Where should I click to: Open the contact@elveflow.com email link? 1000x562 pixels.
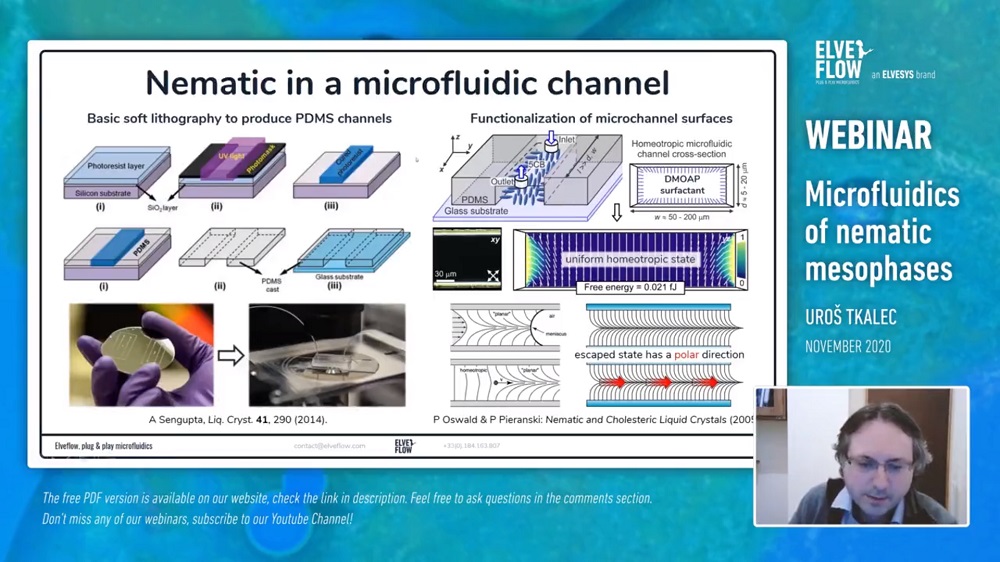click(x=329, y=446)
